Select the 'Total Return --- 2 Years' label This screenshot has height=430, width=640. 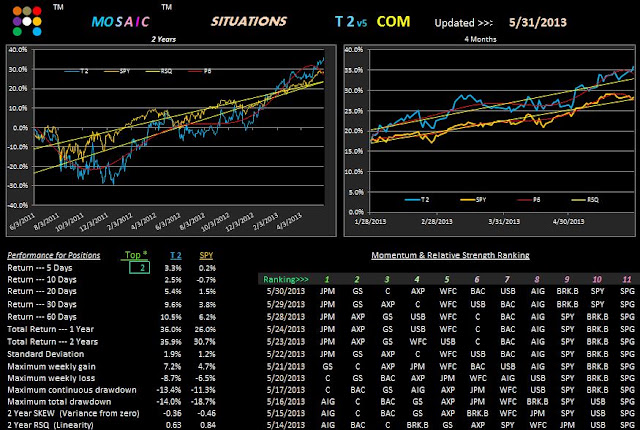point(52,342)
